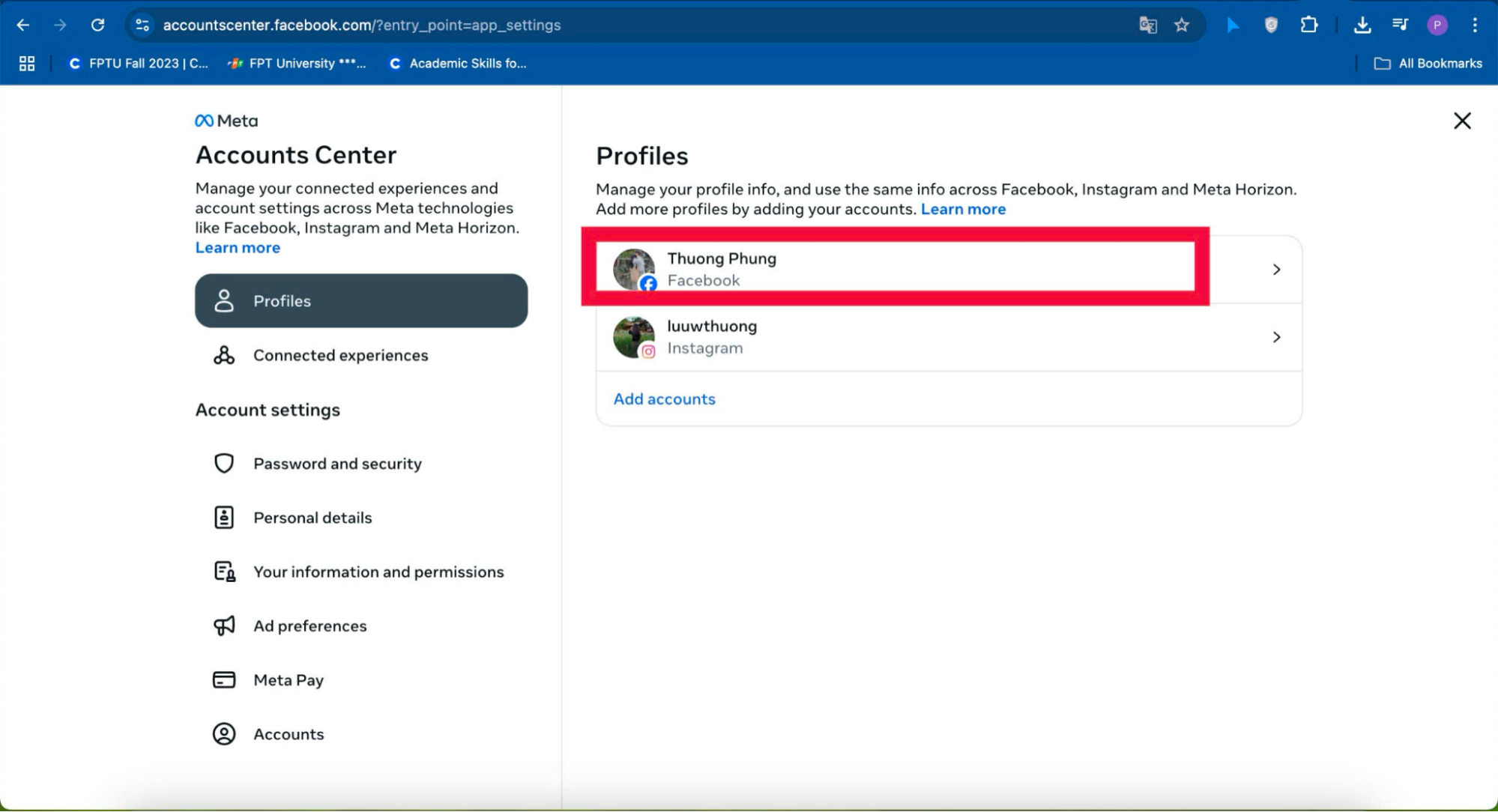Open Ad preferences settings

pos(361,625)
